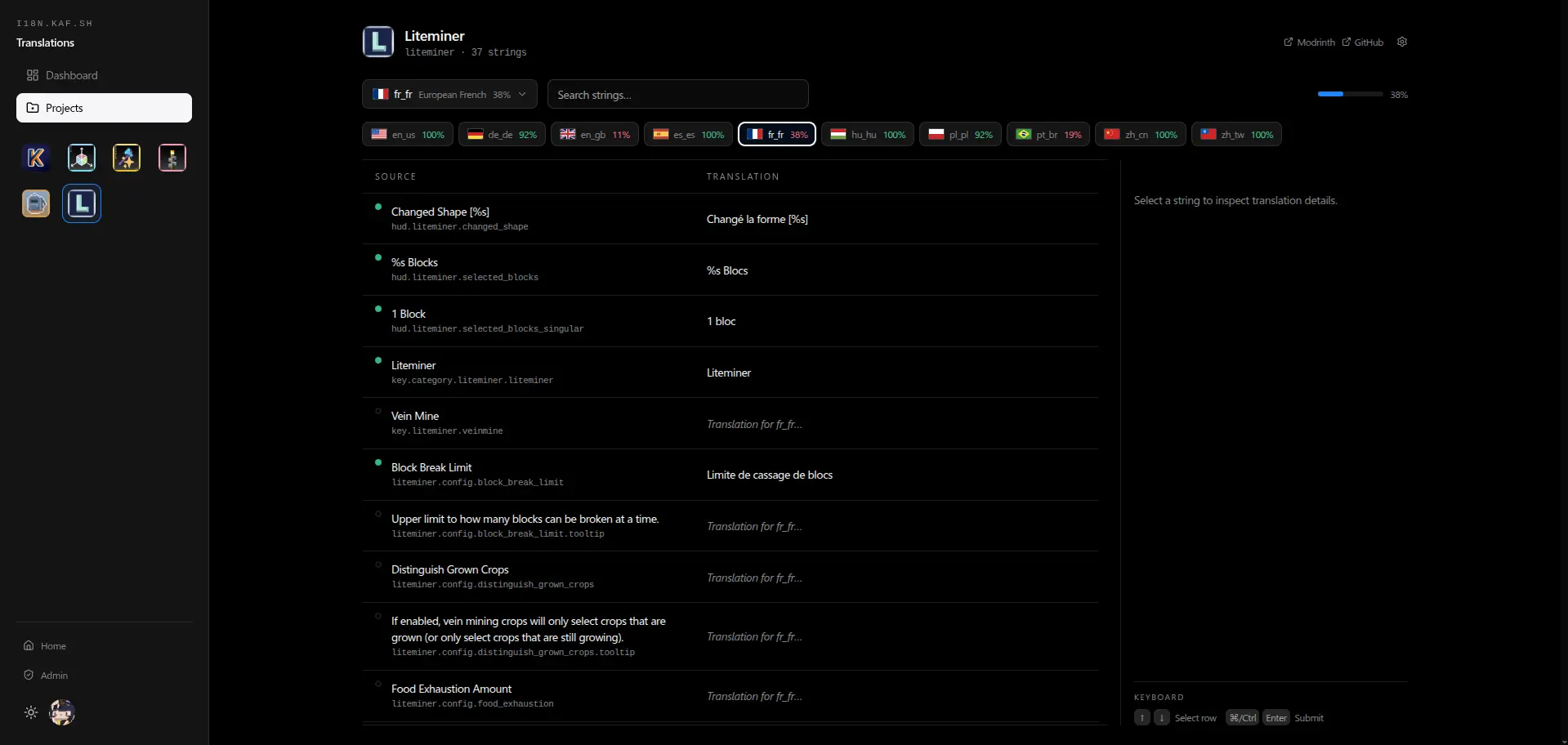Switch to the es_es language tab
This screenshot has width=1568, height=745.
[688, 134]
